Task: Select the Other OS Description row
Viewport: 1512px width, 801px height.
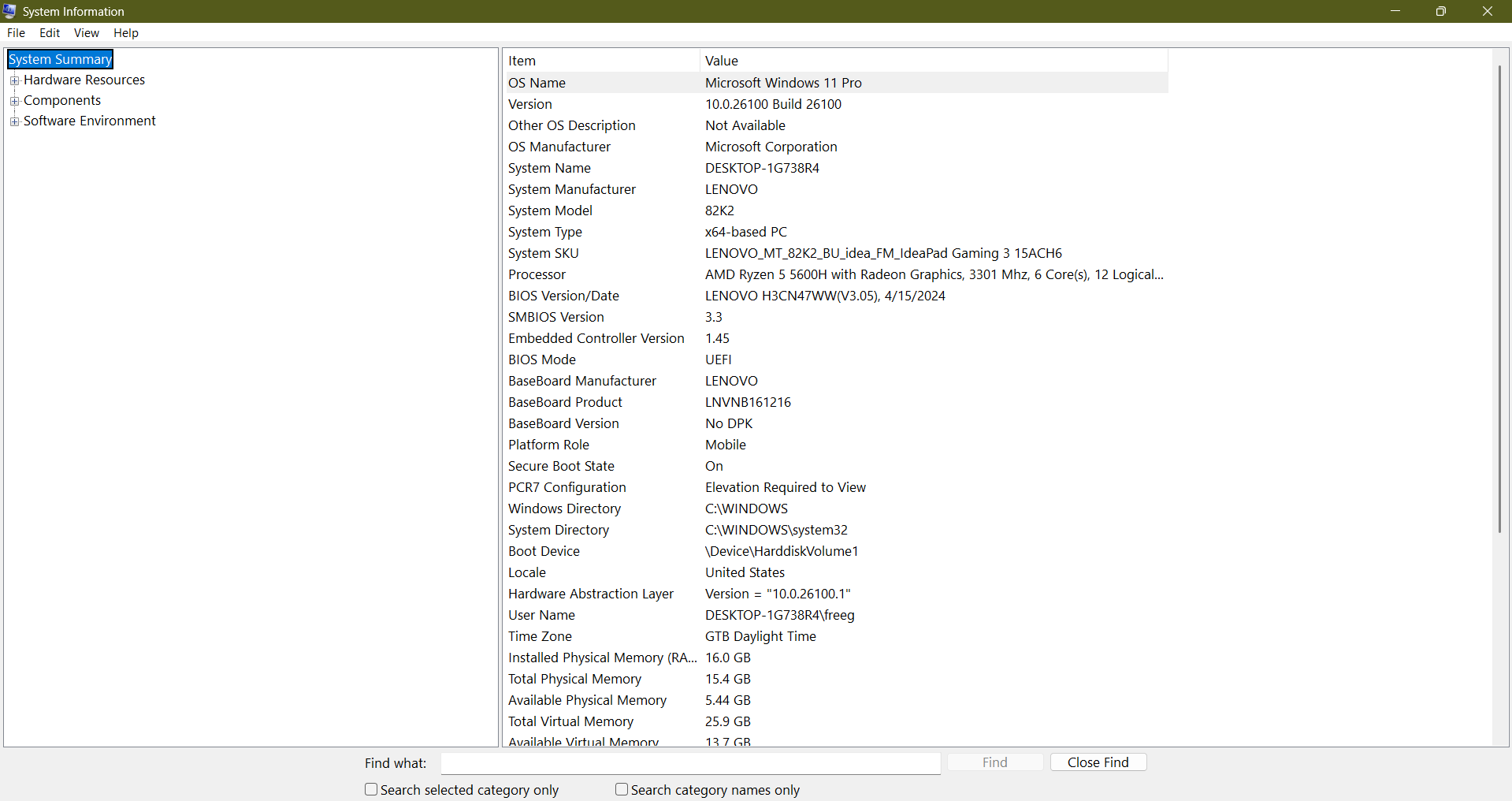Action: [836, 125]
